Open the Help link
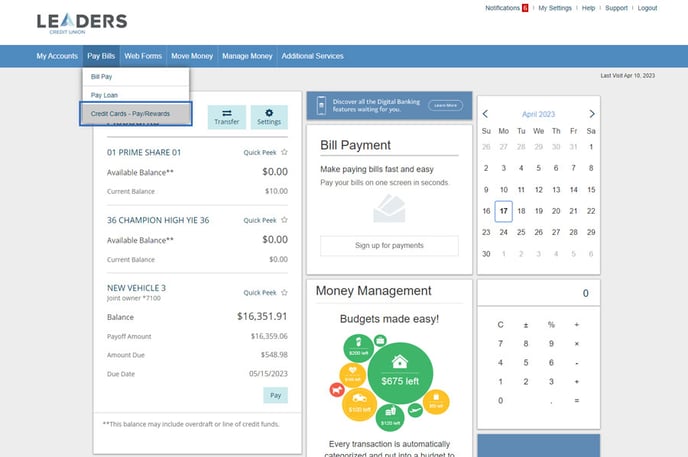 (x=588, y=8)
